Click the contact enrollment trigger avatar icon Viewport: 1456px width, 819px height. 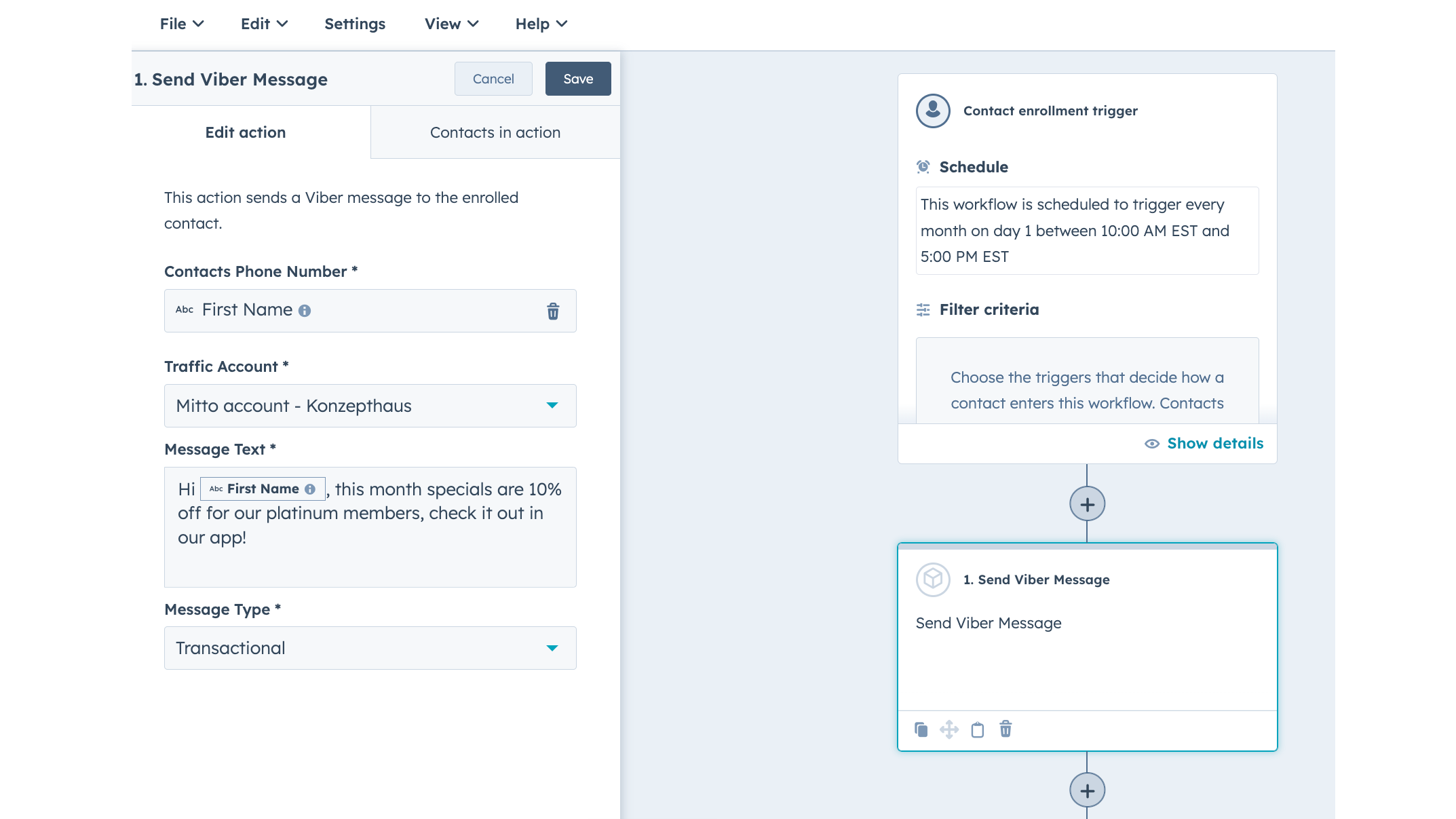[933, 111]
